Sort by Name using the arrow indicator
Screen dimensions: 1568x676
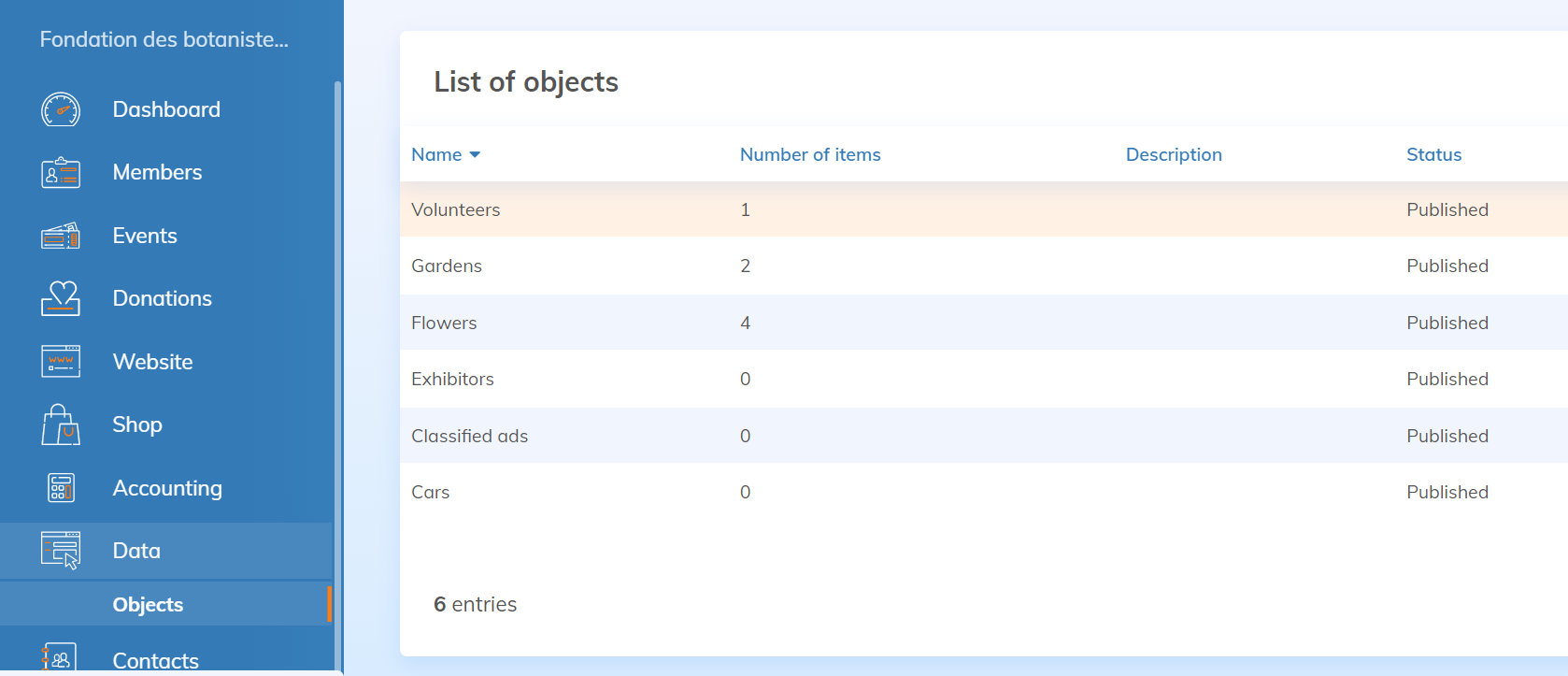pos(475,155)
